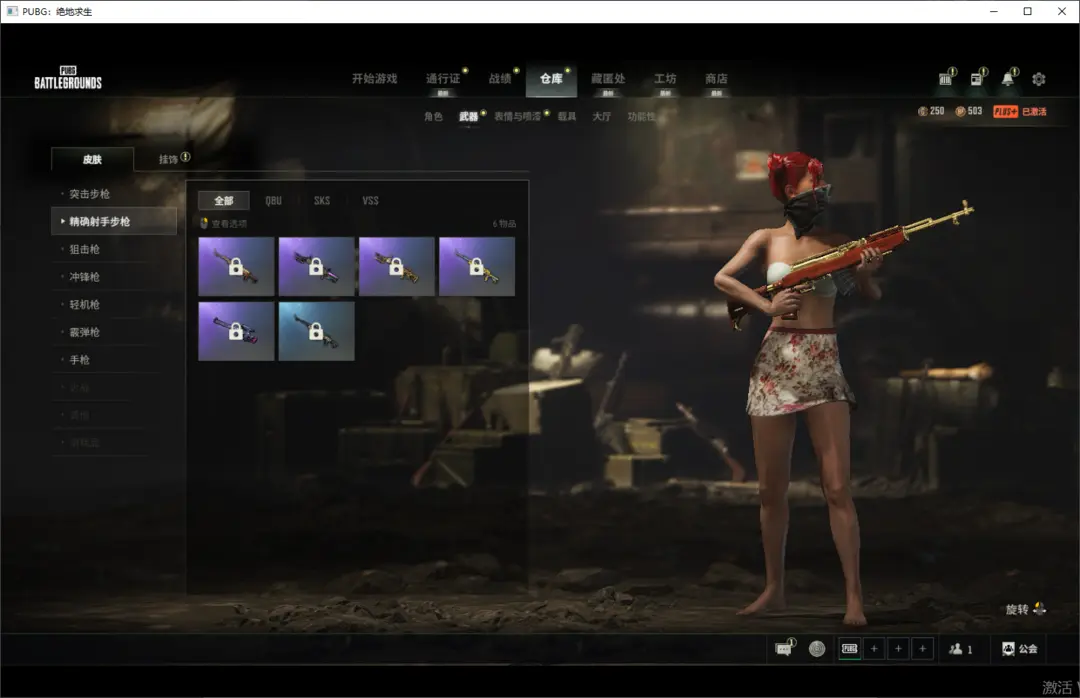Image resolution: width=1080 pixels, height=698 pixels.
Task: Click the PUBG app icon in title bar
Action: click(x=12, y=11)
